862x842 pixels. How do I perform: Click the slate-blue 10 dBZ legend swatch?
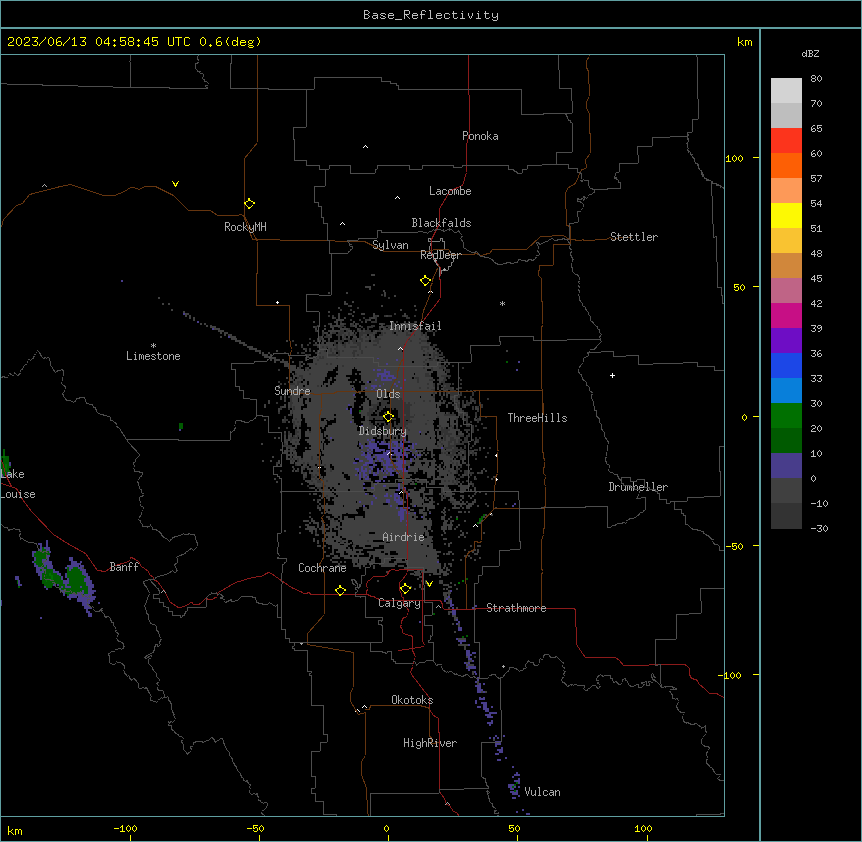coord(786,466)
